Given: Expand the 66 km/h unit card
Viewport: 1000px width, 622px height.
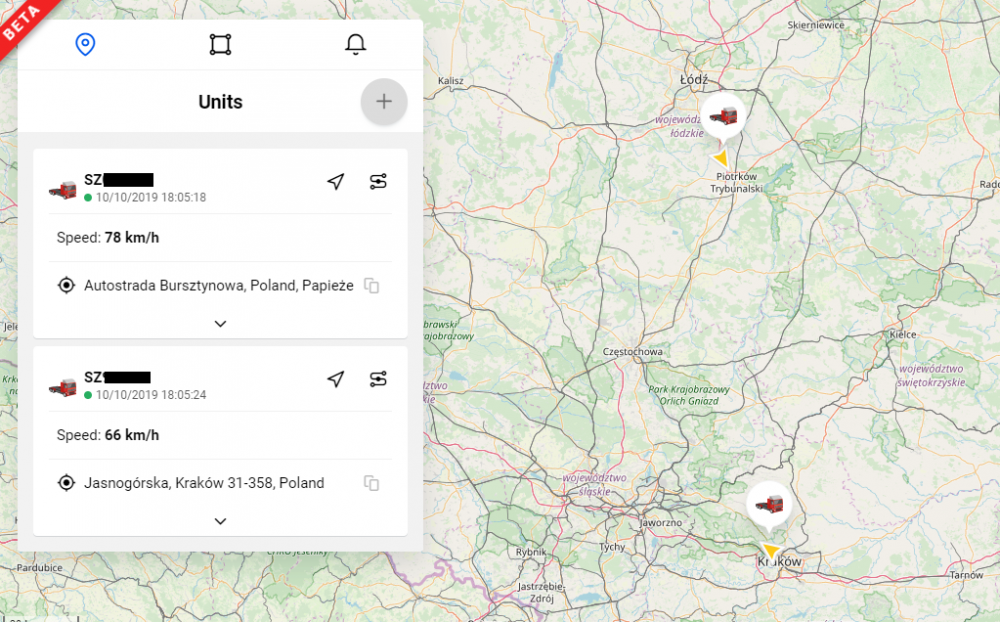Looking at the screenshot, I should click(221, 521).
